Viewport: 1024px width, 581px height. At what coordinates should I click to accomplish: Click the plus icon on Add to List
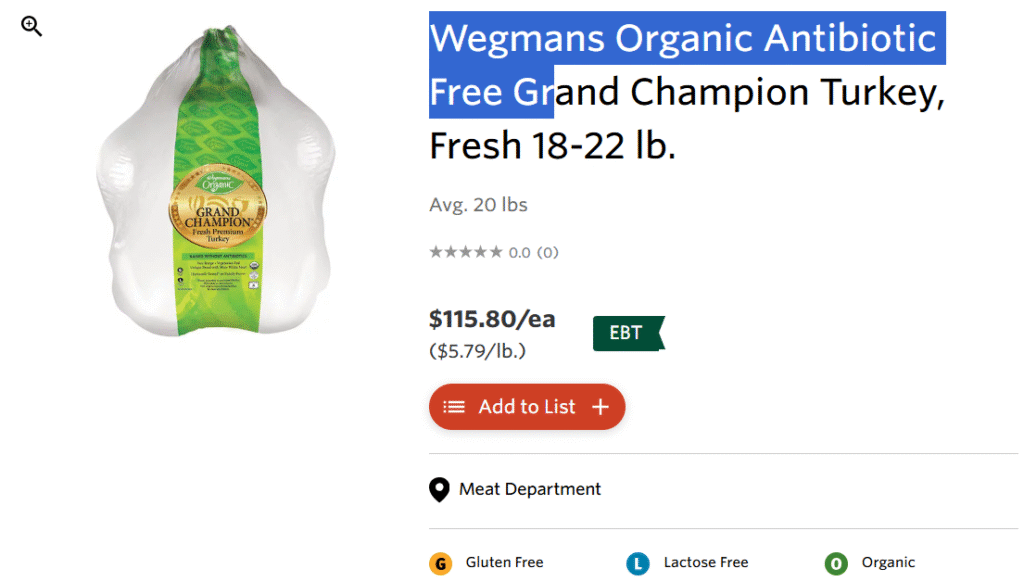point(600,407)
